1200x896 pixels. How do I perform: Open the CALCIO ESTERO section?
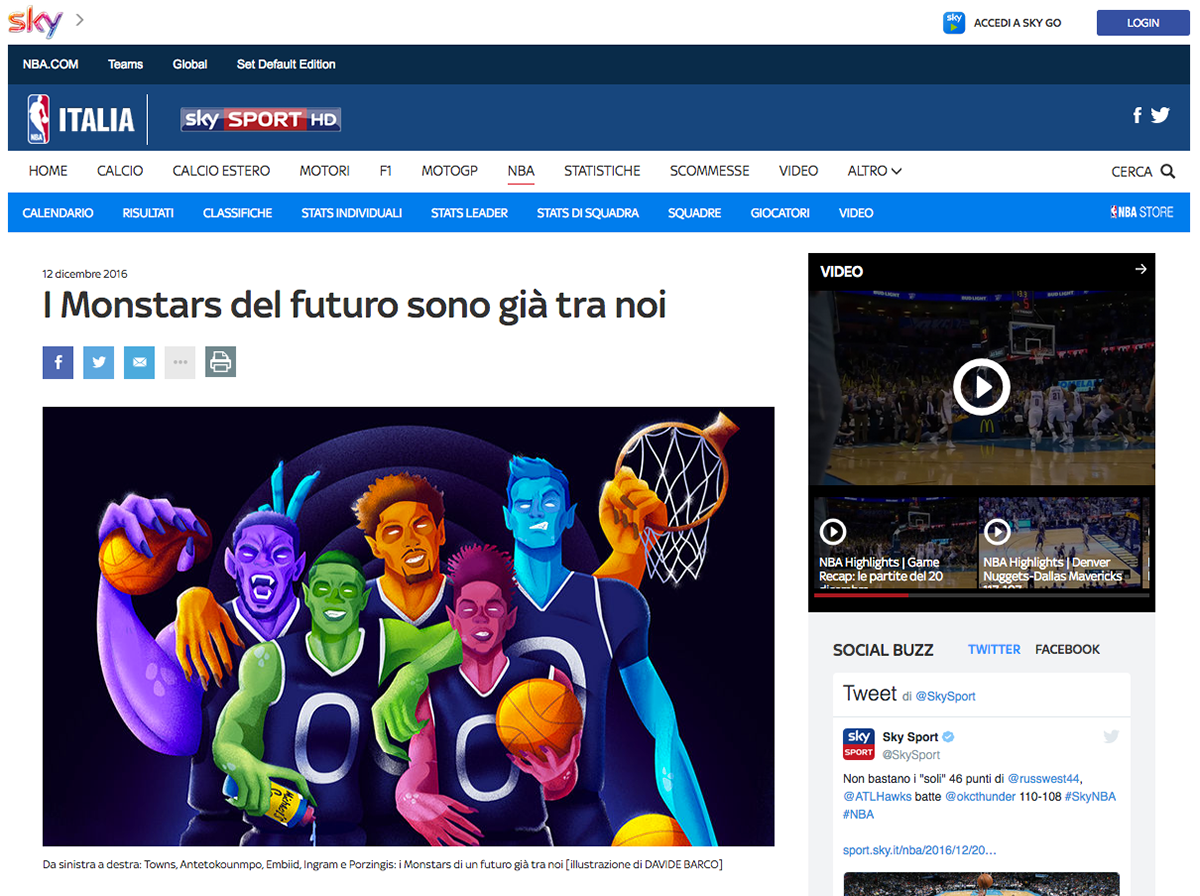pyautogui.click(x=221, y=171)
